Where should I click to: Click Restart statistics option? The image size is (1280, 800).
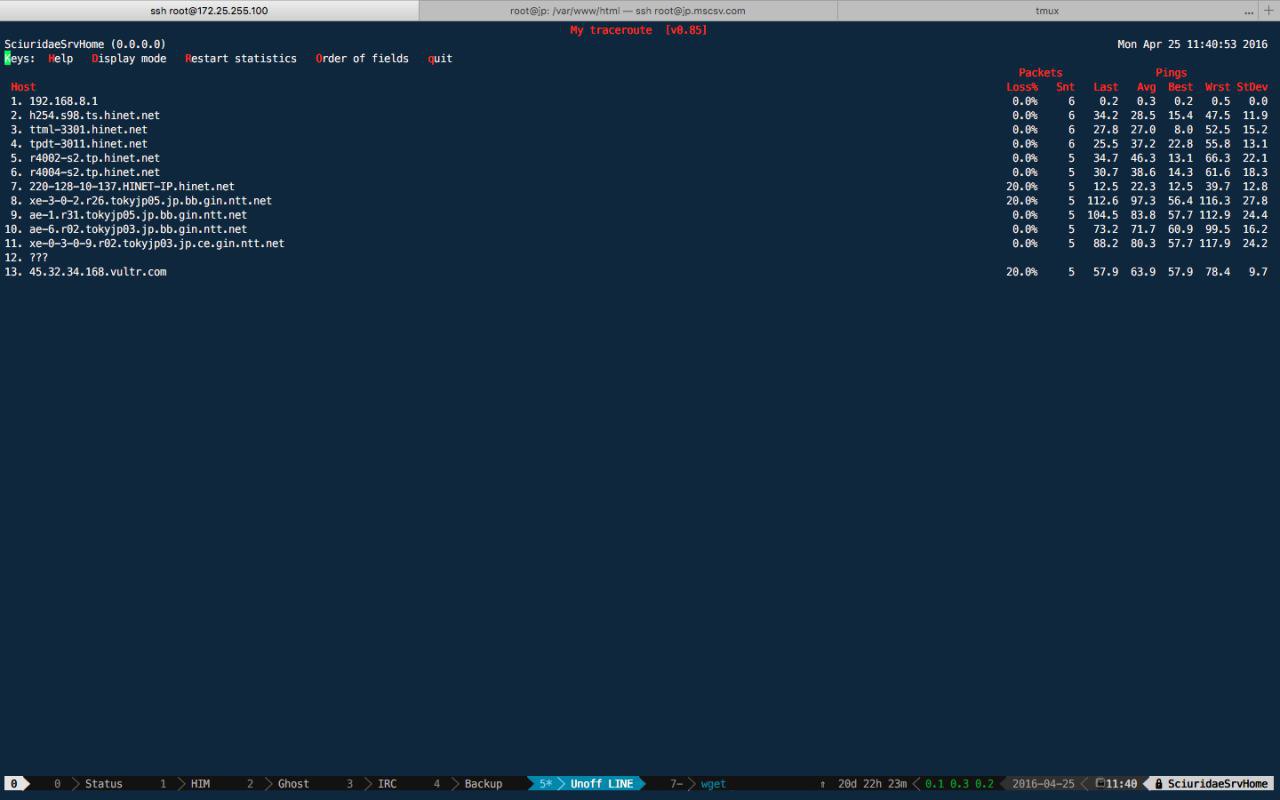coord(241,59)
